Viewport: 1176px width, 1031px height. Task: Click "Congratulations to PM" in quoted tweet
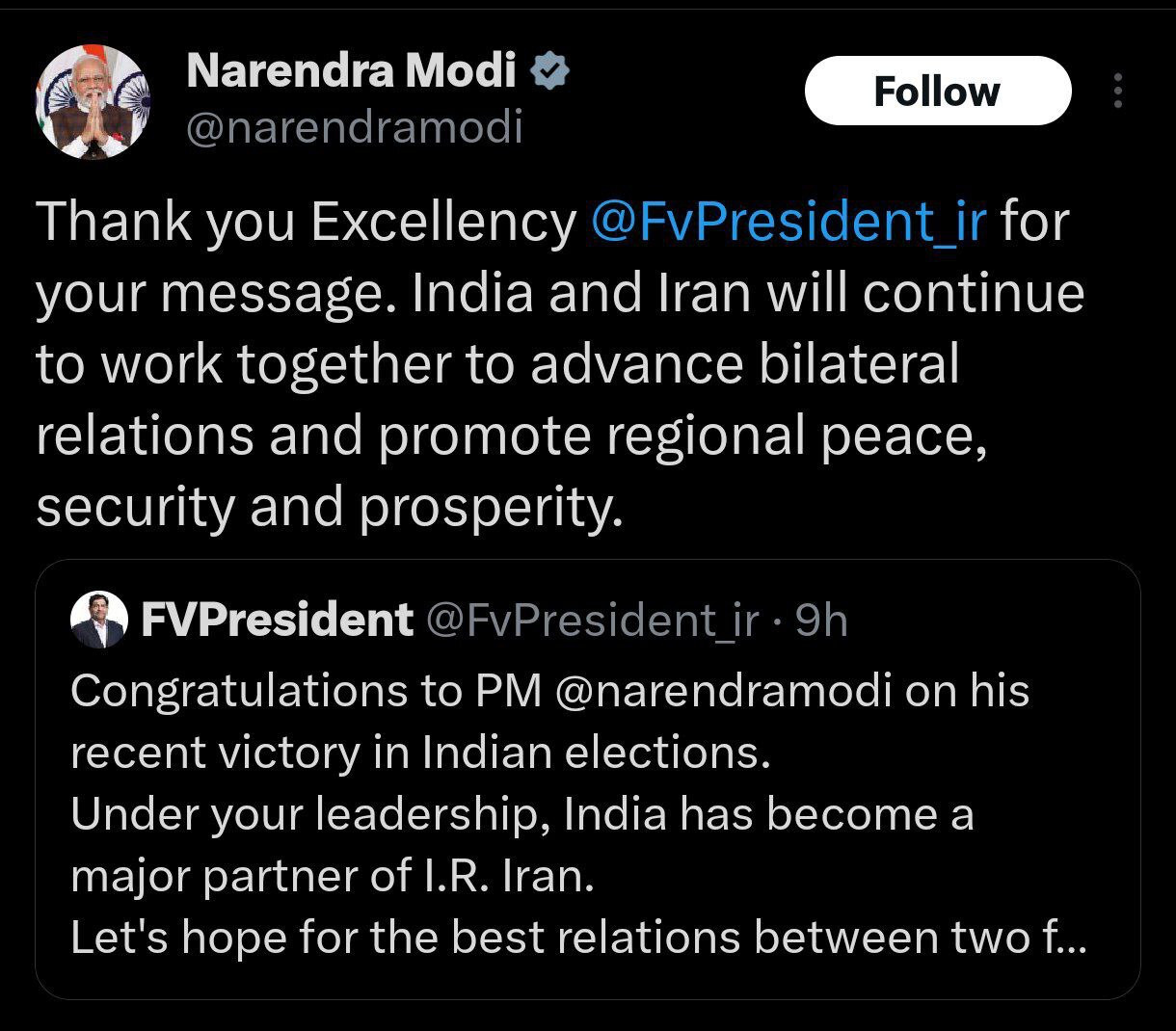[306, 690]
